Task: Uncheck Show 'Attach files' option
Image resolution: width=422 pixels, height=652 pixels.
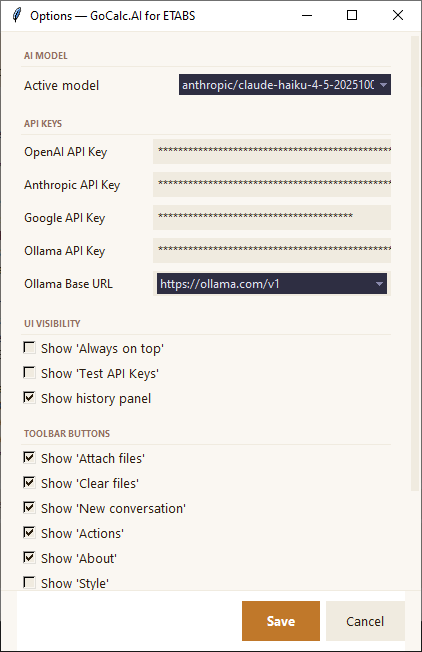Action: [30, 458]
